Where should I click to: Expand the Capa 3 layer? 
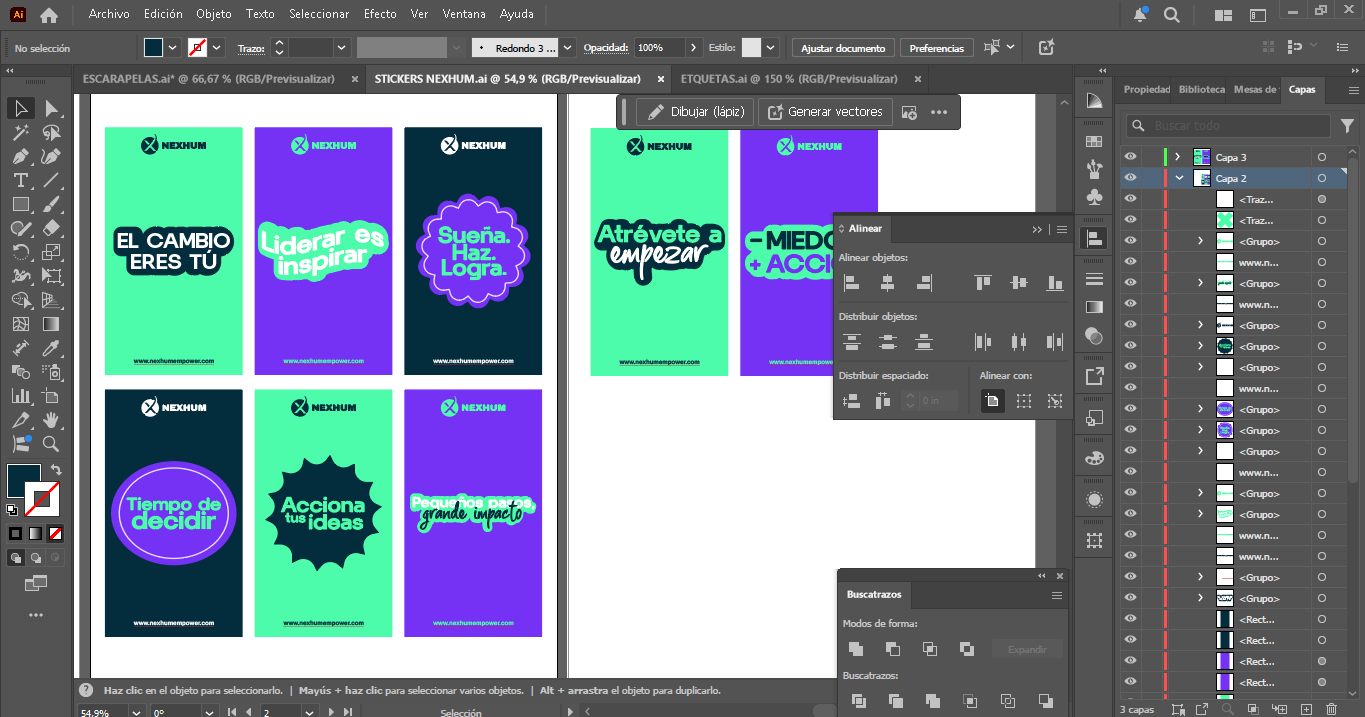pyautogui.click(x=1177, y=157)
